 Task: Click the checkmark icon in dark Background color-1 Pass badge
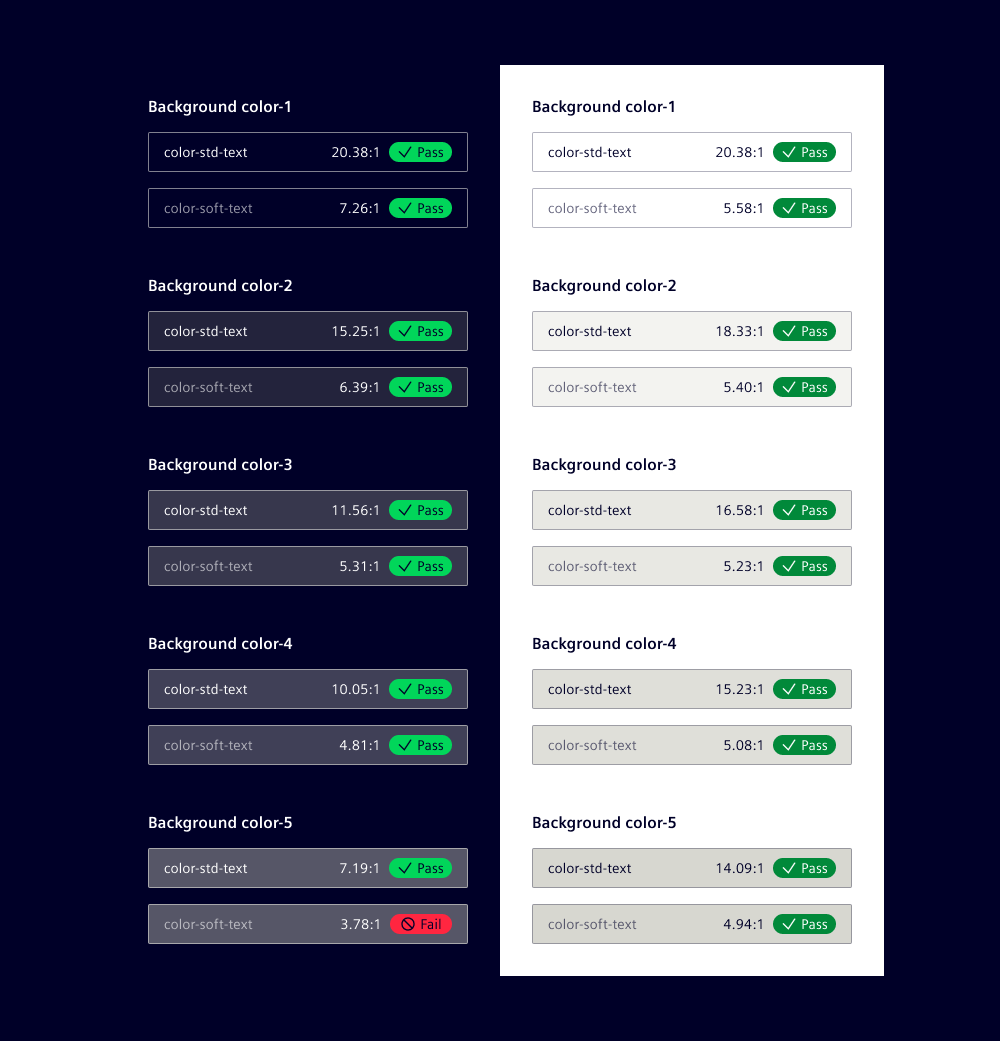(404, 152)
